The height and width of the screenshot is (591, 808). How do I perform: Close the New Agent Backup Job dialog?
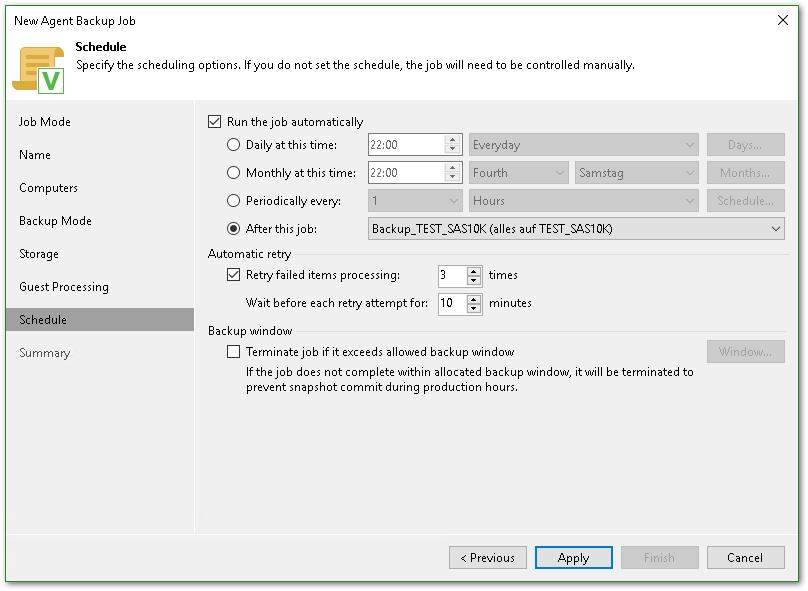coord(781,20)
